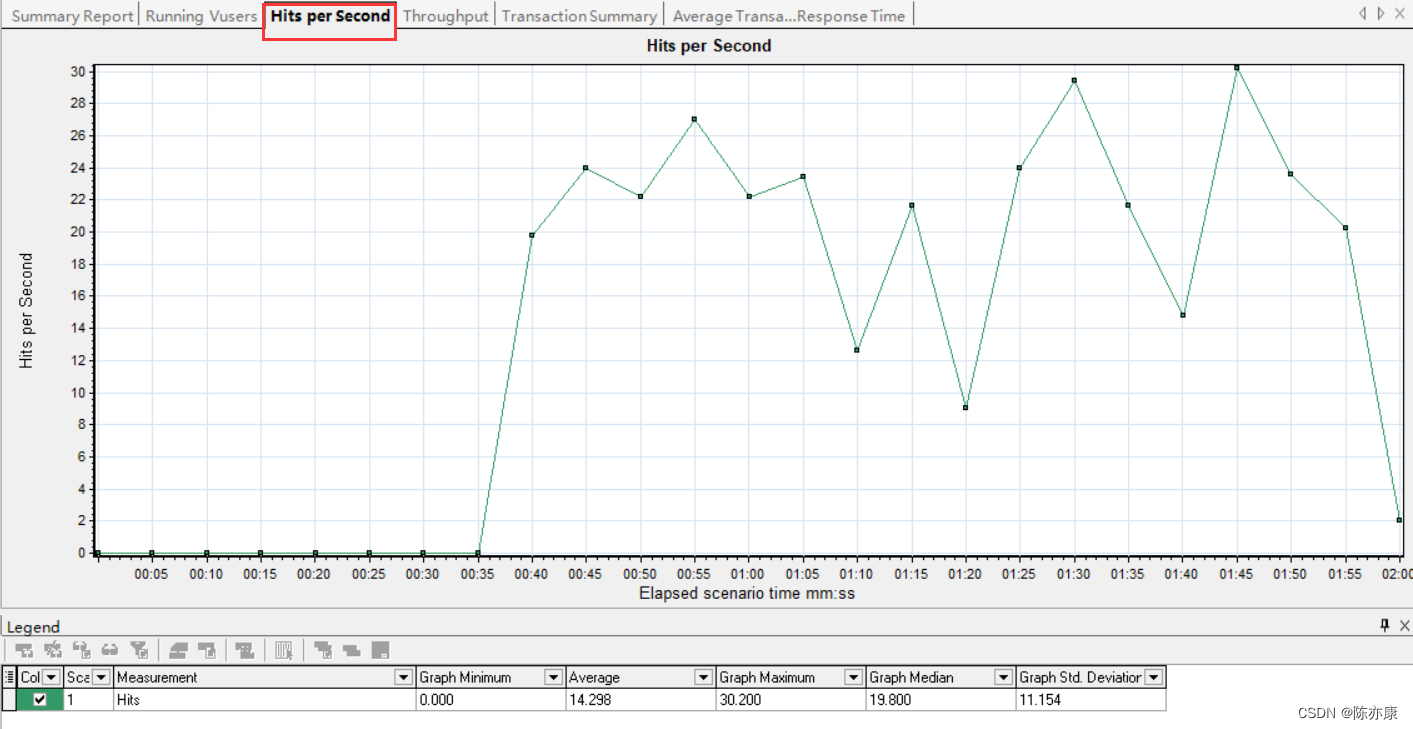The height and width of the screenshot is (729, 1413).
Task: Click the column-configuration icon in Legend toolbar
Action: pyautogui.click(x=284, y=650)
